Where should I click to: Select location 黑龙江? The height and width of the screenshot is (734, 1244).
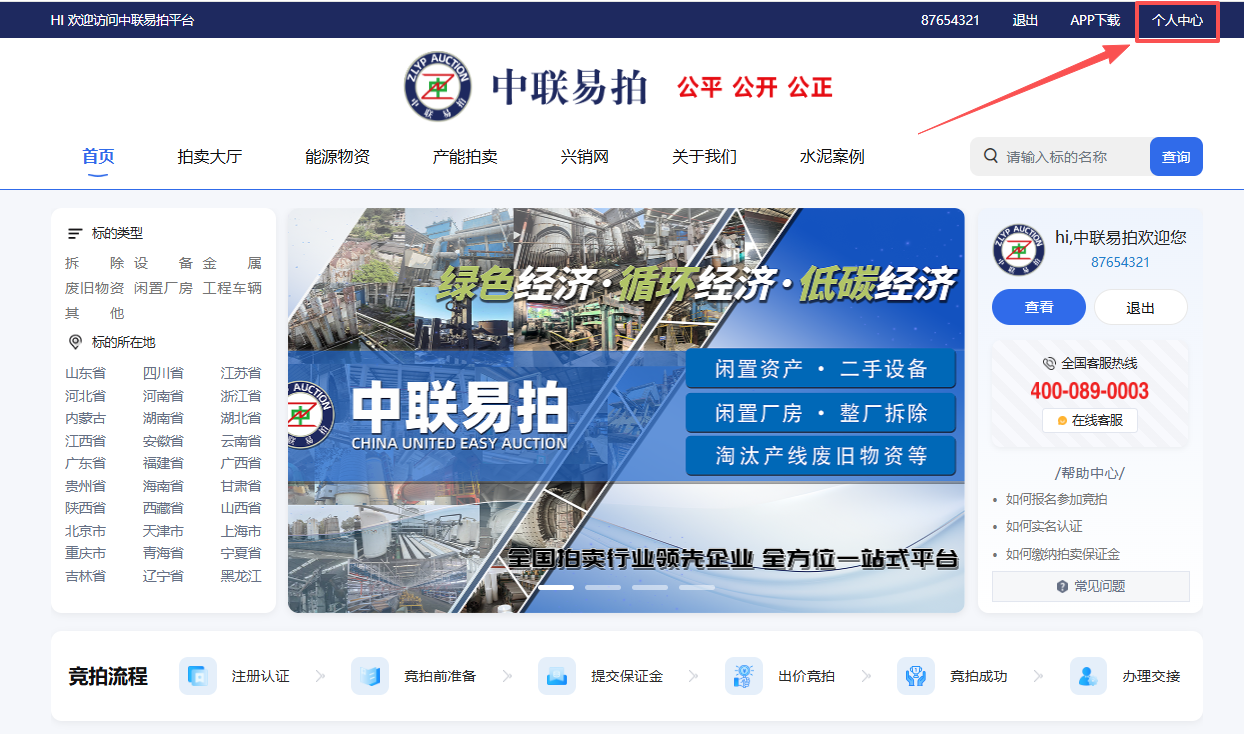pyautogui.click(x=241, y=576)
